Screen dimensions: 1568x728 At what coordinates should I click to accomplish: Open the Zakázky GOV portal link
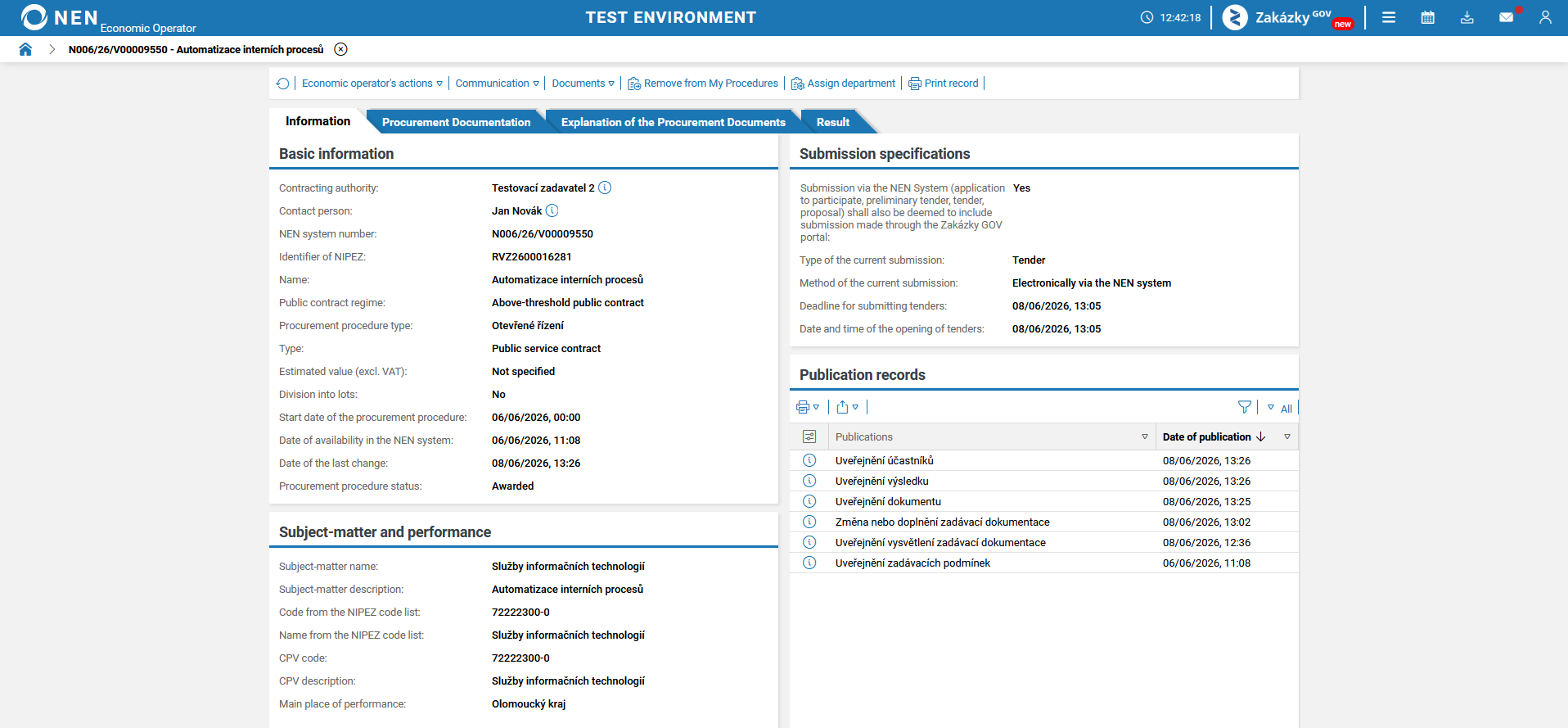point(1288,17)
